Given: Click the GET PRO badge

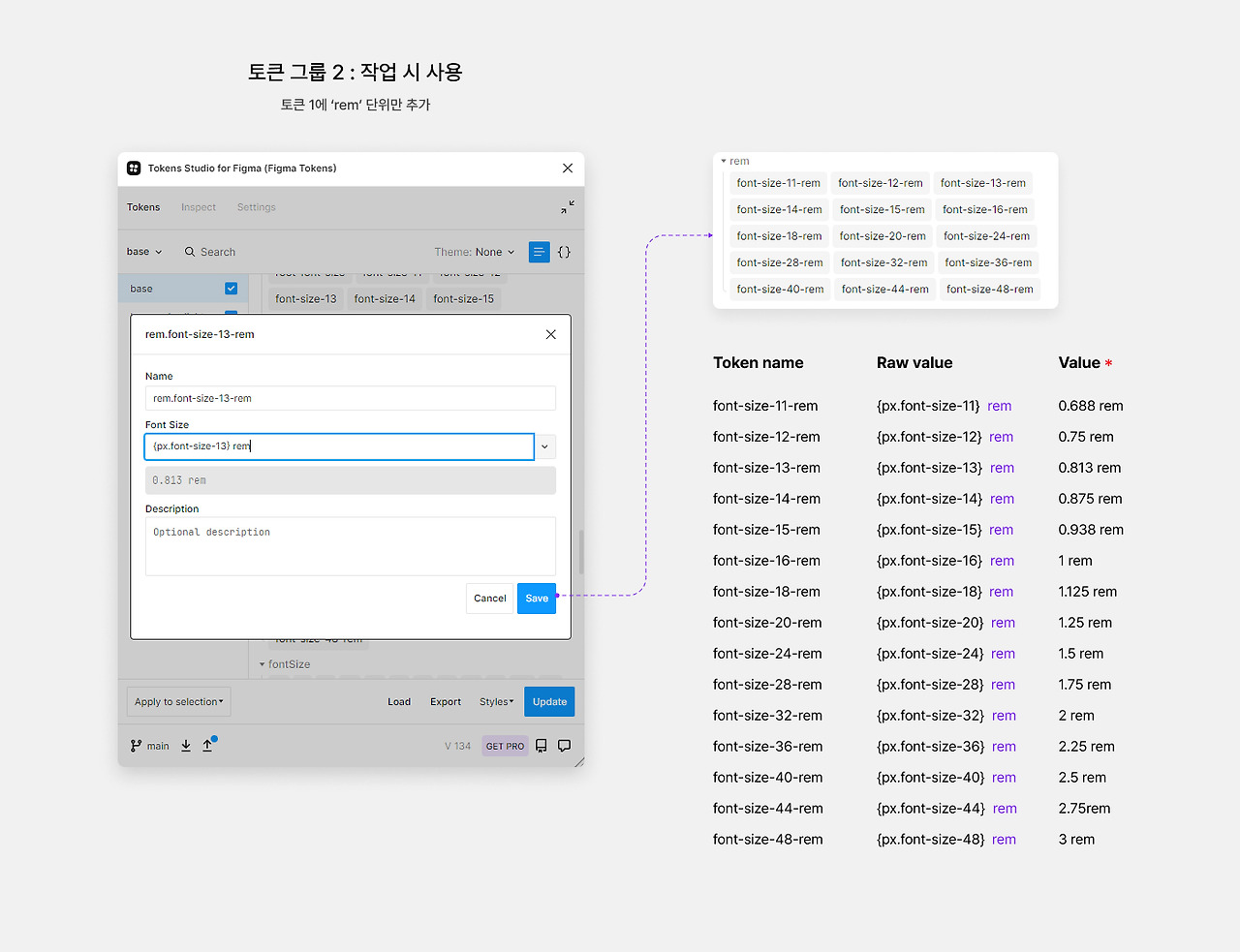Looking at the screenshot, I should (x=505, y=746).
